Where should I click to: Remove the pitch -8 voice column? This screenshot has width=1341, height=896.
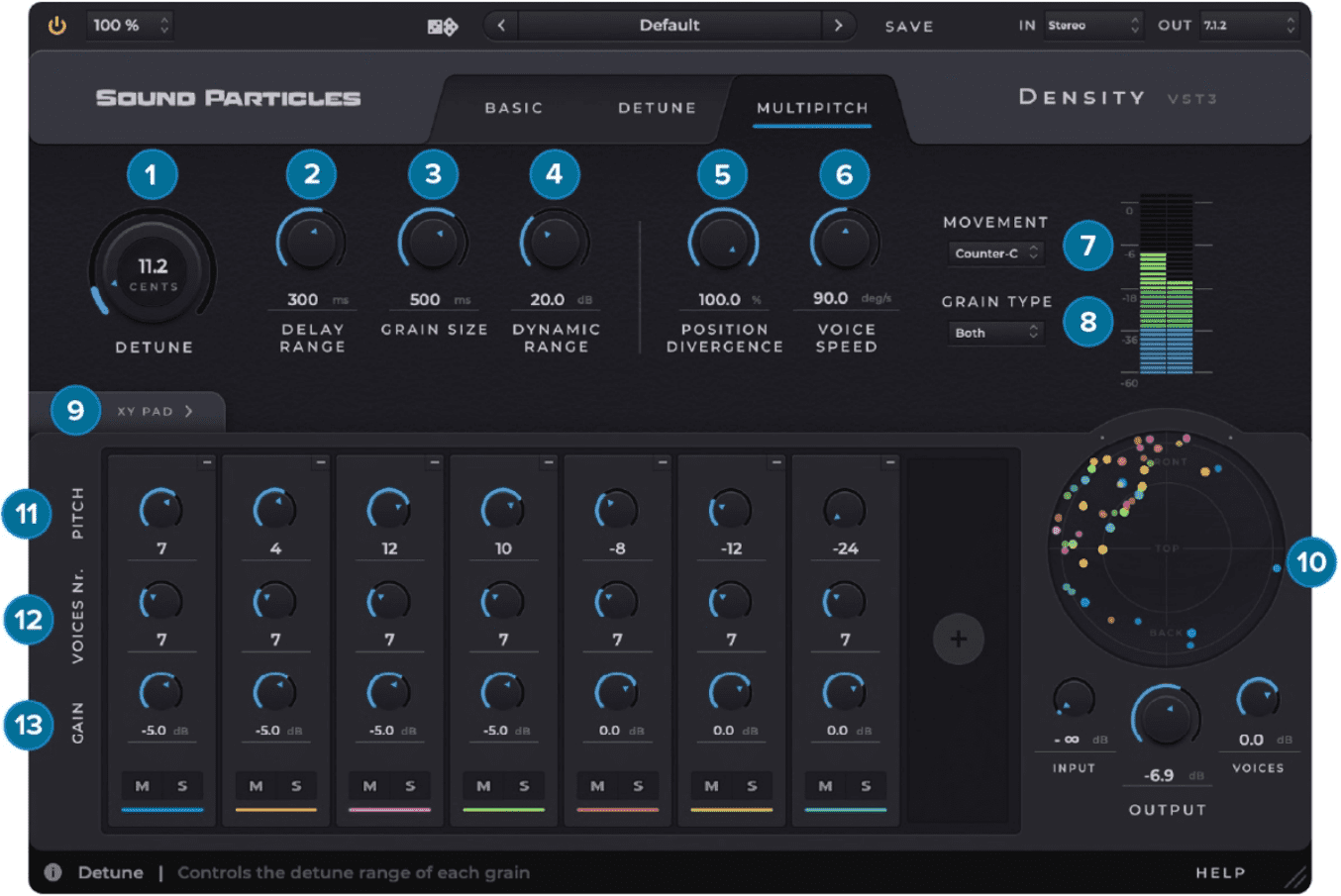pos(662,462)
